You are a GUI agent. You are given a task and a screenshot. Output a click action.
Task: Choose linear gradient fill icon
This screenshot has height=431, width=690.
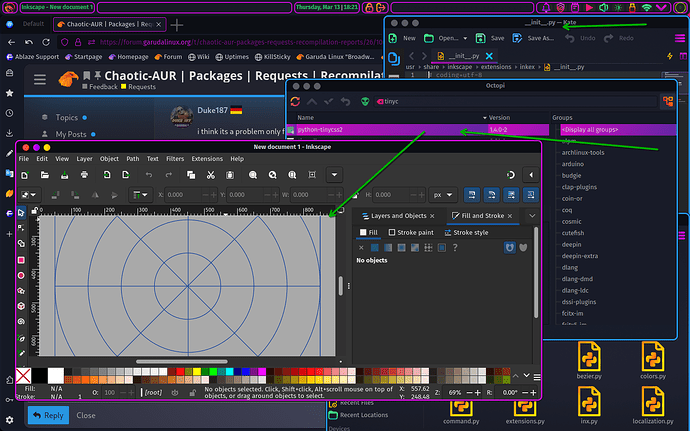pos(388,248)
